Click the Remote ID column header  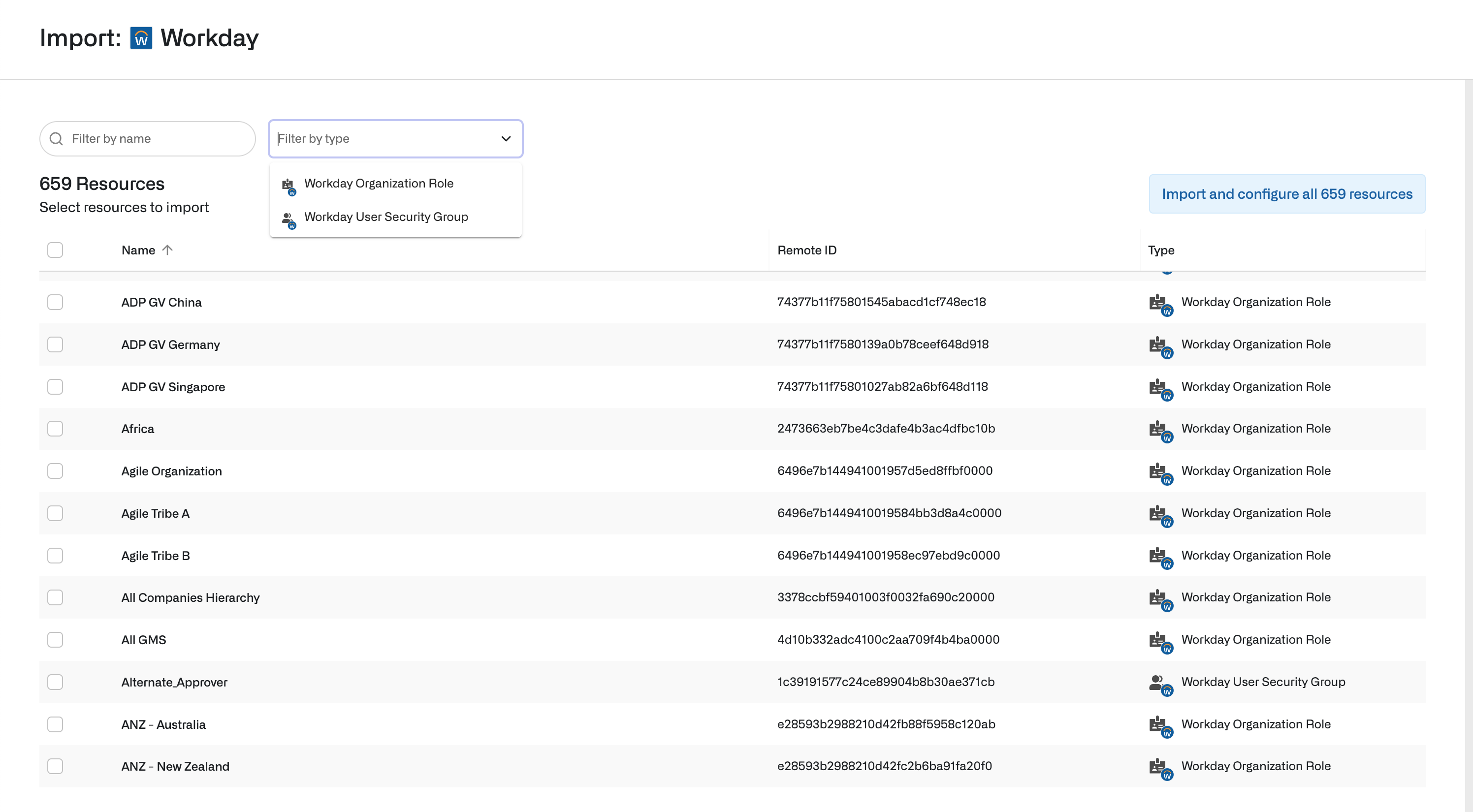point(806,250)
